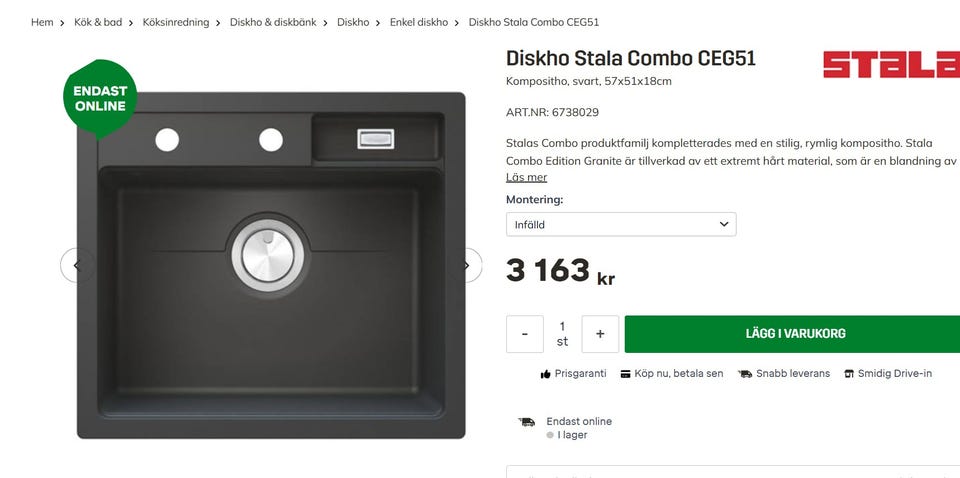Navigate to Diskho & diskbänk breadcrumb

point(273,23)
